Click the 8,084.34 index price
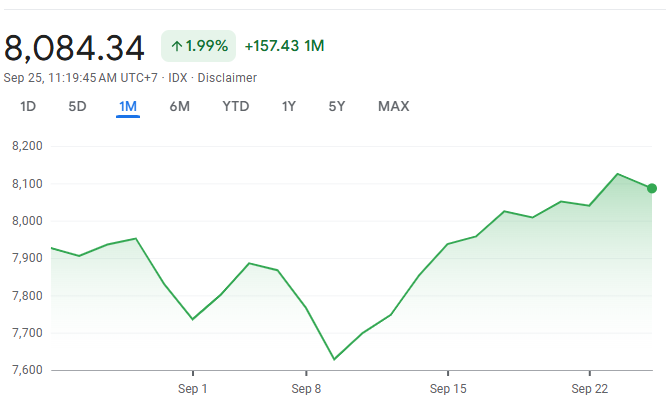Screen dimensions: 666x411 [75, 47]
